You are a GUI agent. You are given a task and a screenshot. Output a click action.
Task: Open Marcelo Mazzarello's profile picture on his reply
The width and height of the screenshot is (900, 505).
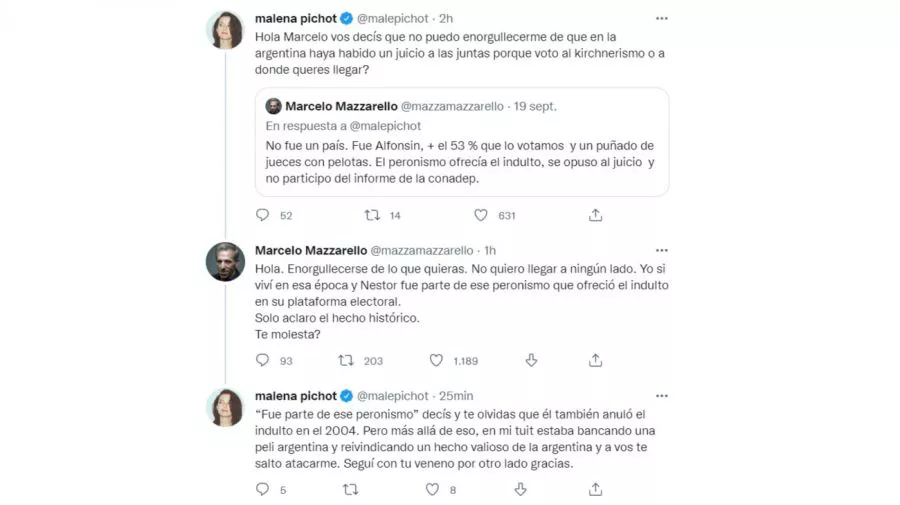225,262
